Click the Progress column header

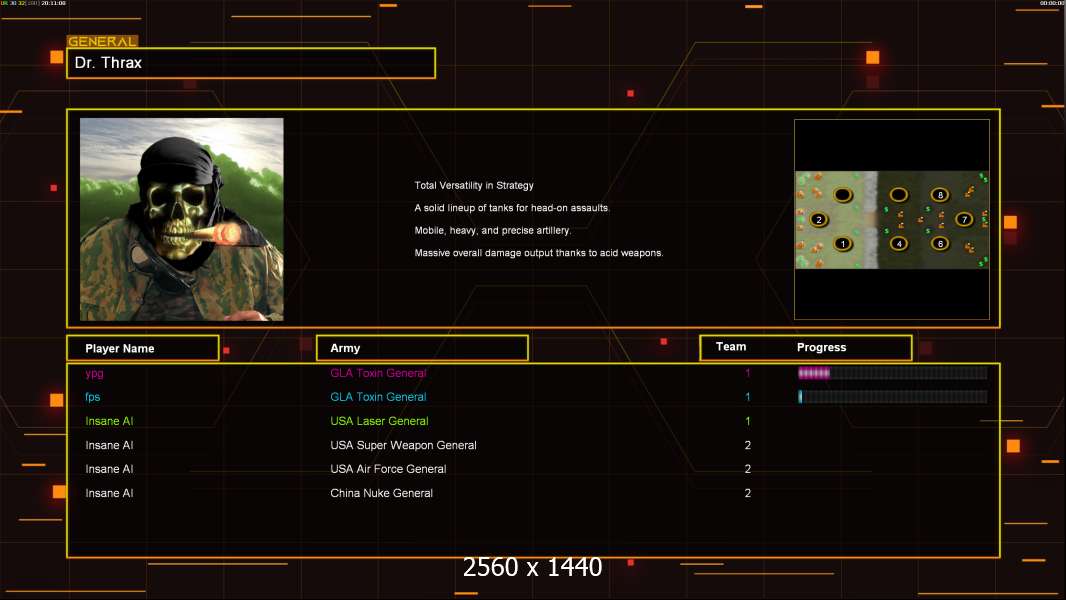point(821,347)
